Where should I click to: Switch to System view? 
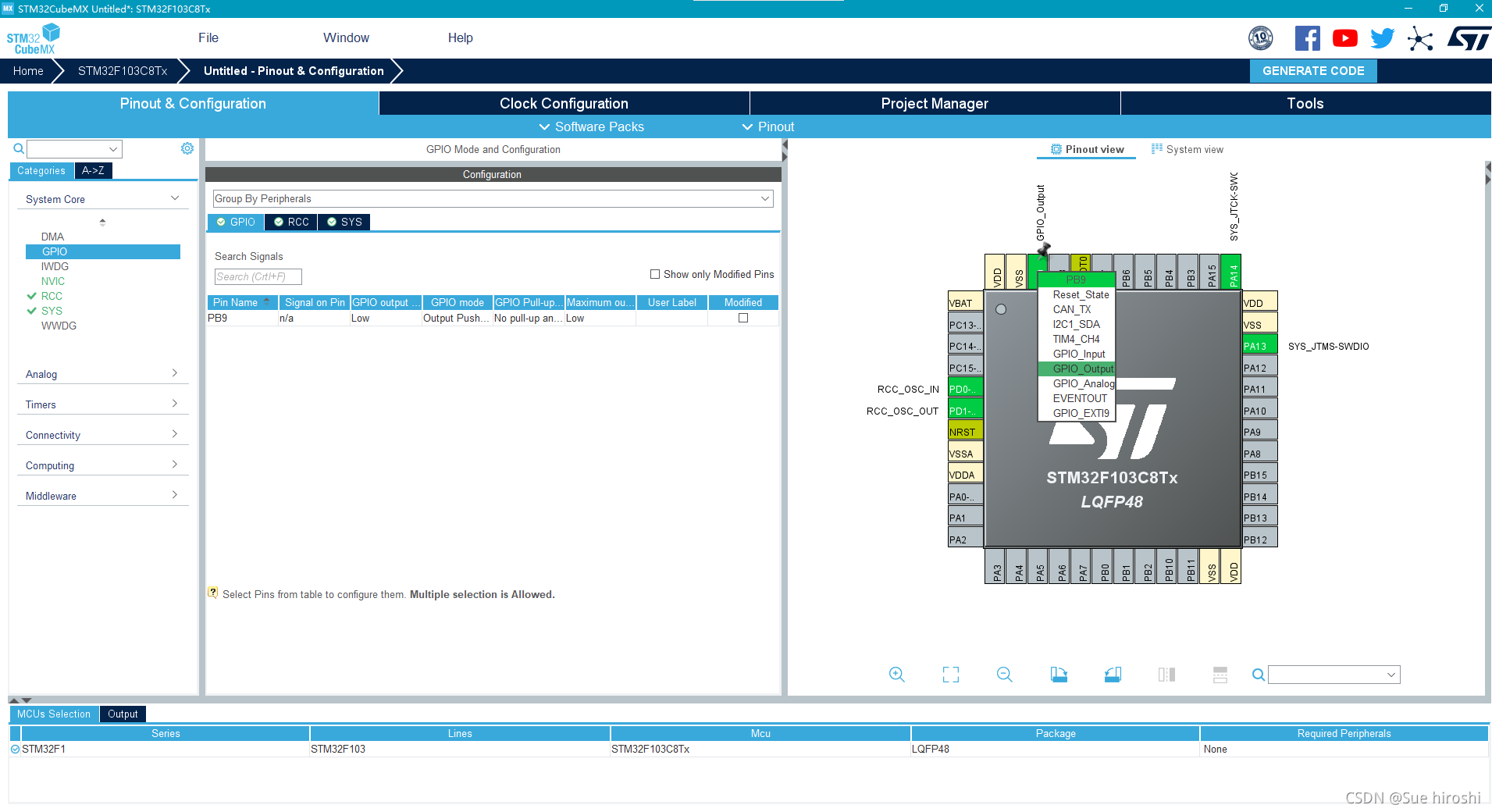pyautogui.click(x=1188, y=149)
